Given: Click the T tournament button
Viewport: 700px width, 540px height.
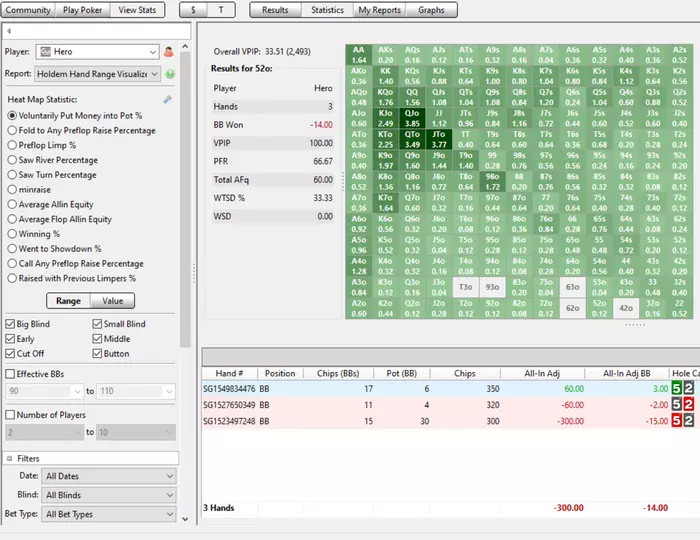Looking at the screenshot, I should click(221, 10).
